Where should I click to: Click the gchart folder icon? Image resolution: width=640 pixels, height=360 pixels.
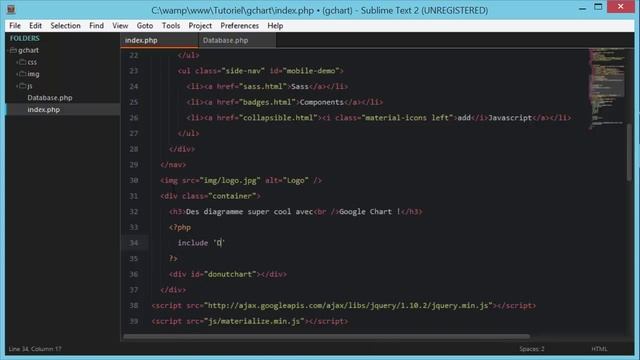tap(13, 50)
